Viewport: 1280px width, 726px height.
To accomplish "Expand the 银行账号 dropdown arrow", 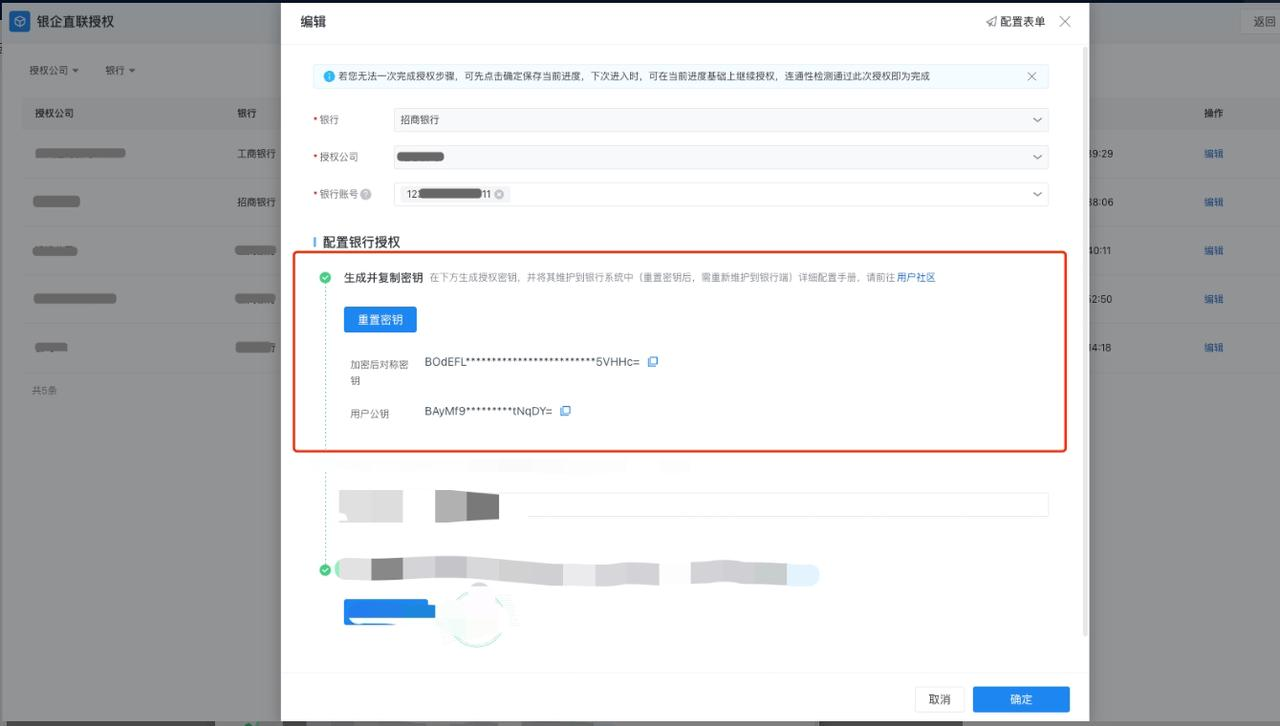I will click(x=1037, y=194).
